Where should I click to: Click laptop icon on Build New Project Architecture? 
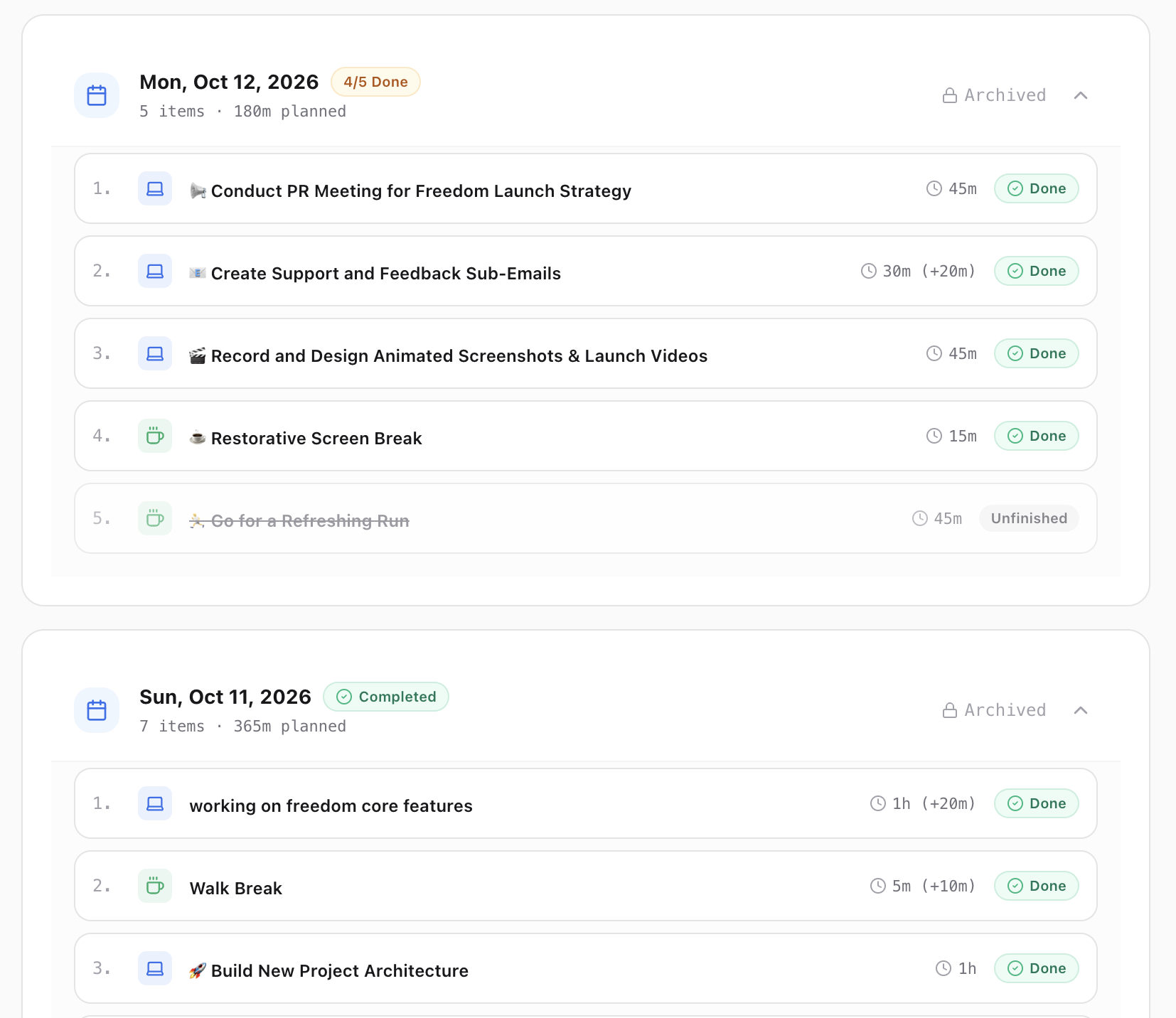click(155, 968)
